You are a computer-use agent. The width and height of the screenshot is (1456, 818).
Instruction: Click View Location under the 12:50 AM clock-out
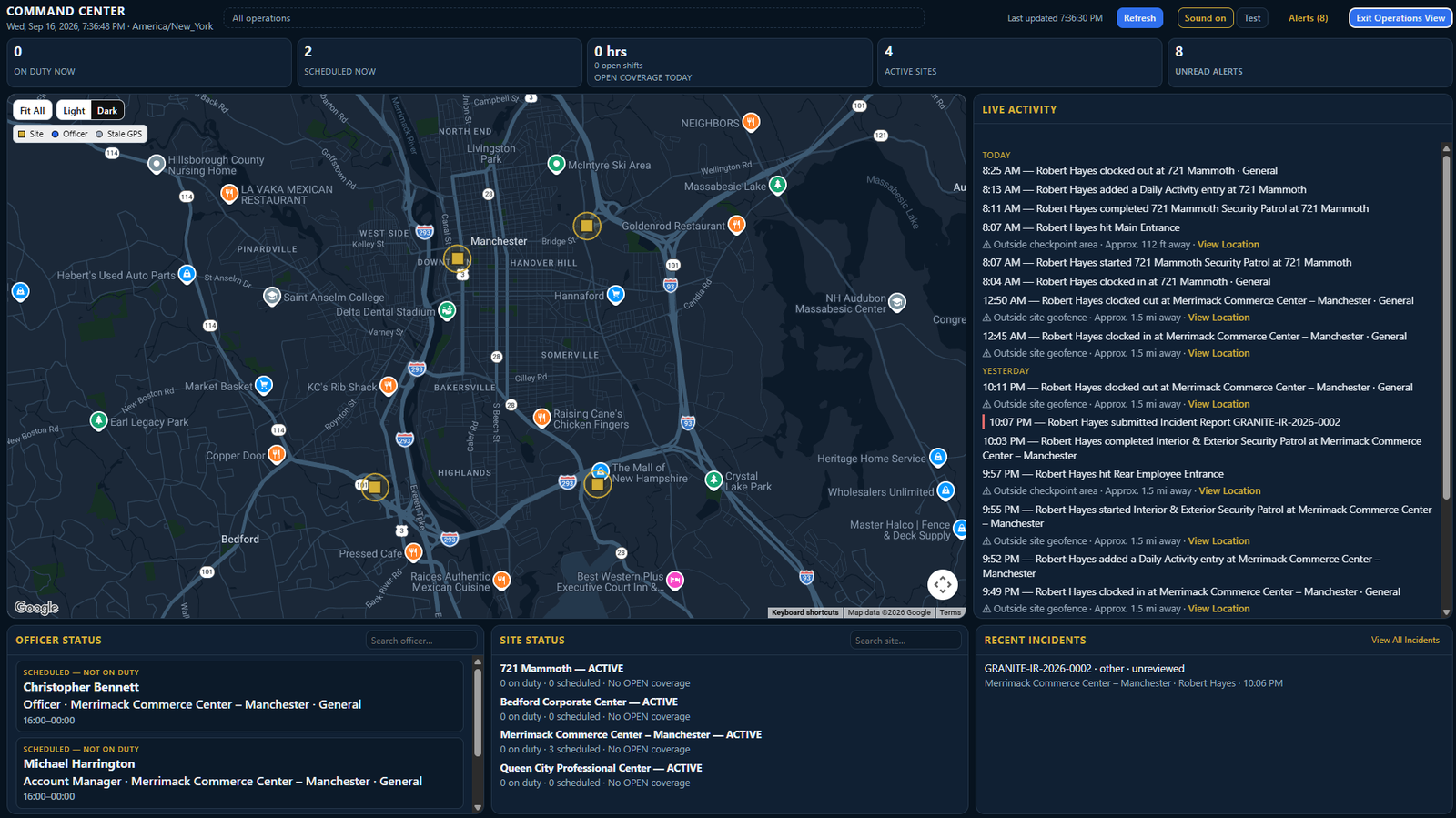(1218, 318)
